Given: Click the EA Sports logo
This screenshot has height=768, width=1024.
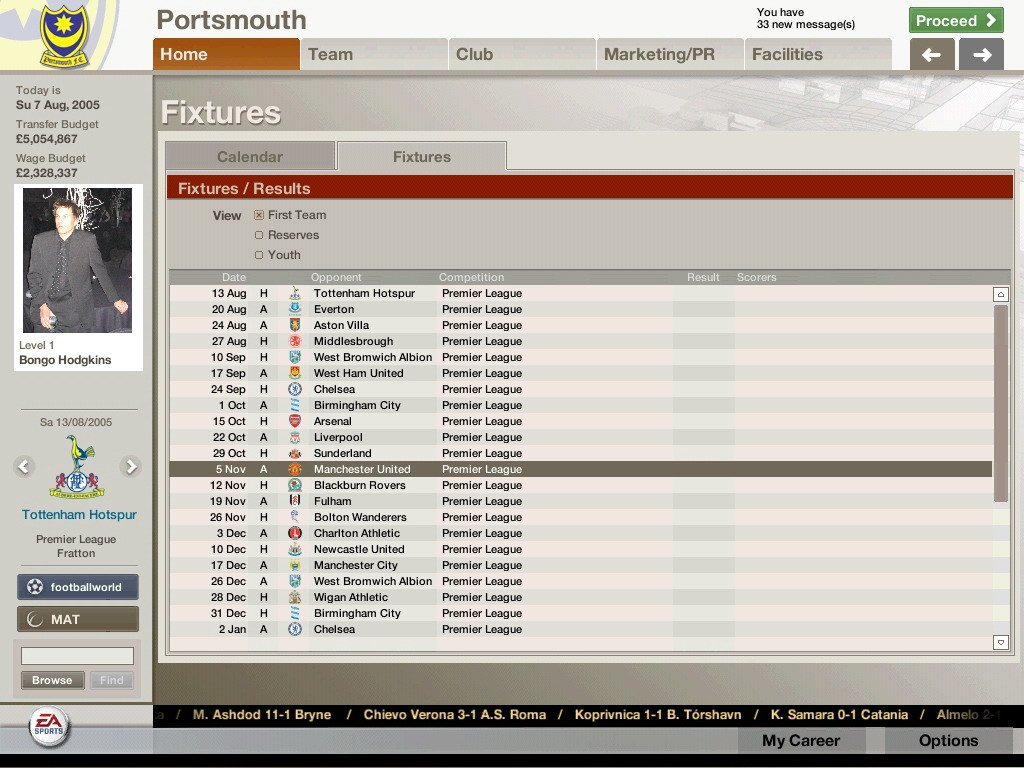Looking at the screenshot, I should pyautogui.click(x=48, y=727).
